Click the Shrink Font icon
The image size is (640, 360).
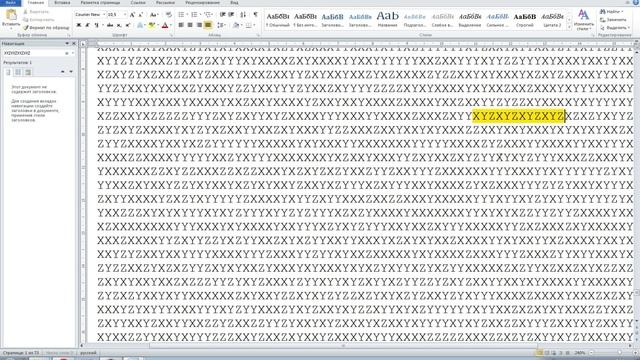140,15
